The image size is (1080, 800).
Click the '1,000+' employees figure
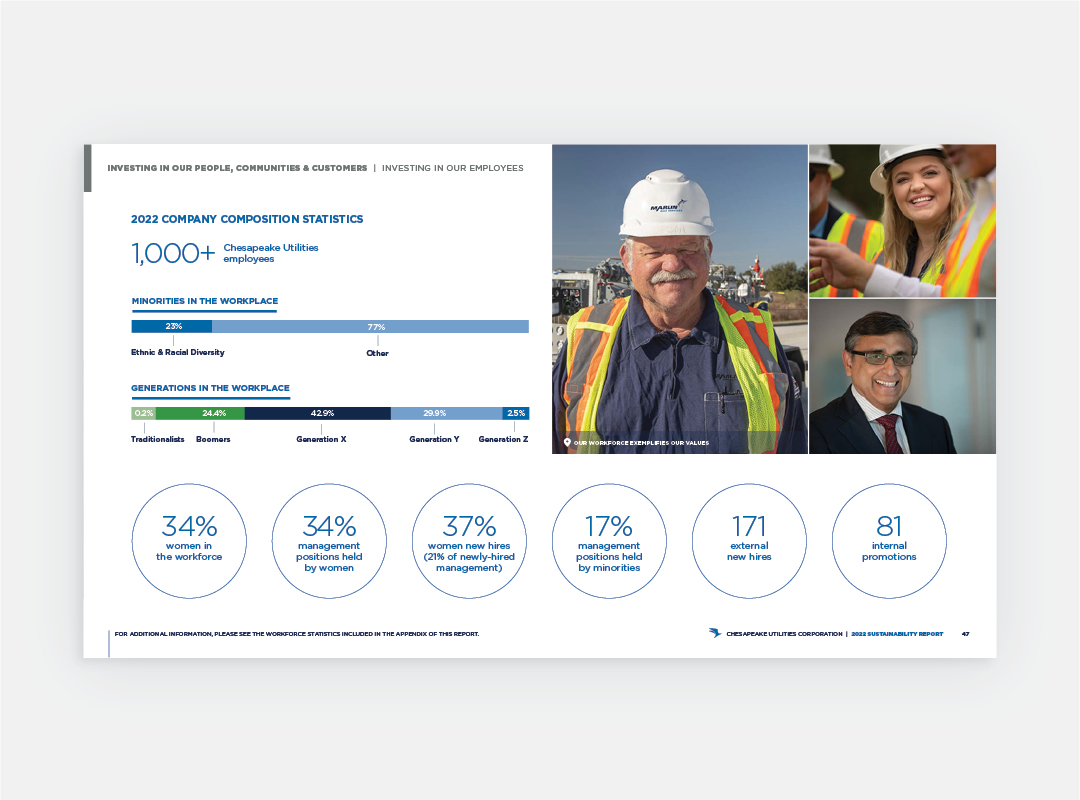pyautogui.click(x=173, y=254)
